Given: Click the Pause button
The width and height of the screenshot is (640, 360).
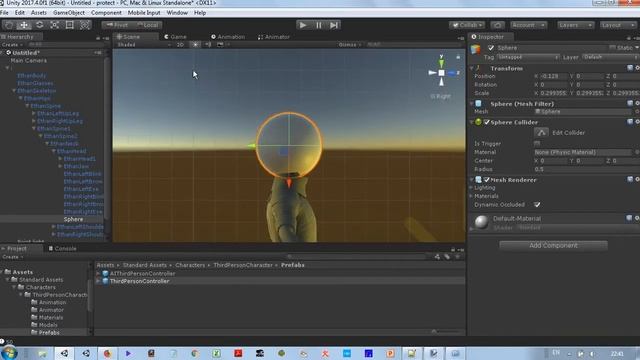Looking at the screenshot, I should coord(319,25).
